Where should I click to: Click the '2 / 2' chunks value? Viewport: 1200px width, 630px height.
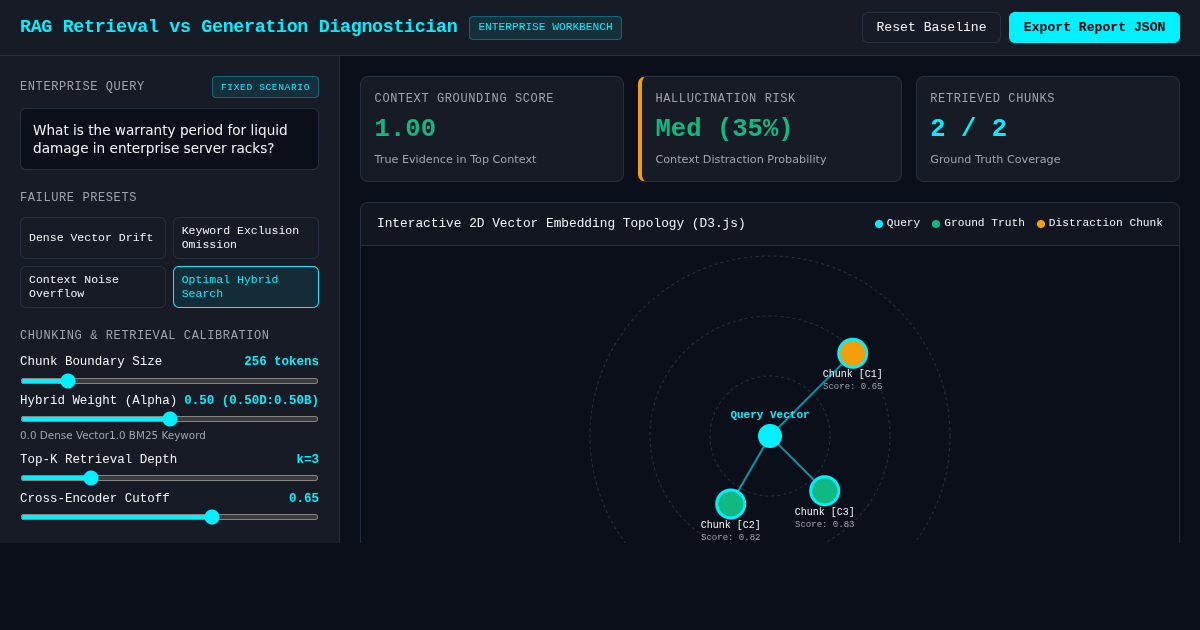pos(968,129)
